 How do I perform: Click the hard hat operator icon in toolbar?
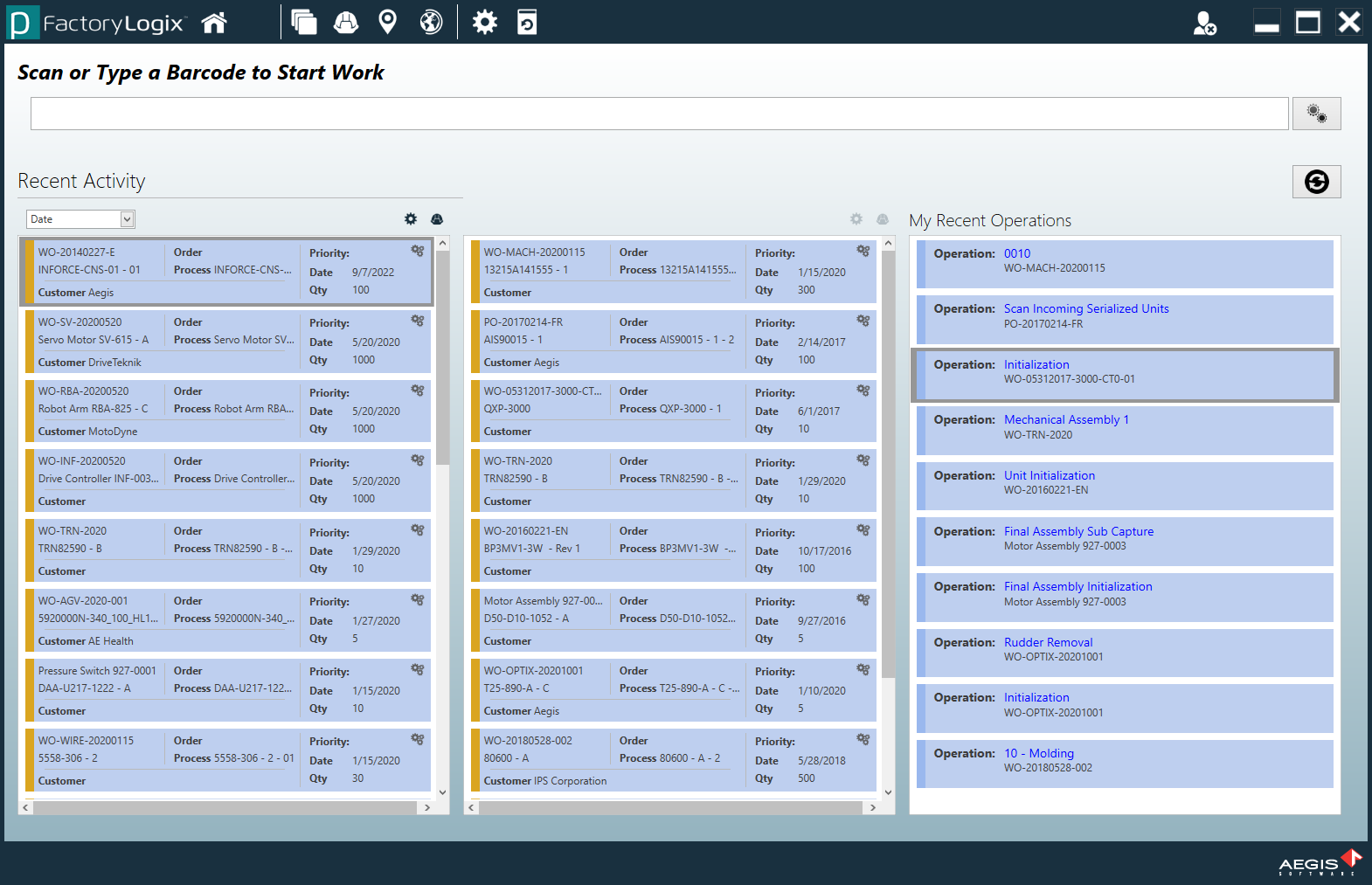pos(346,23)
